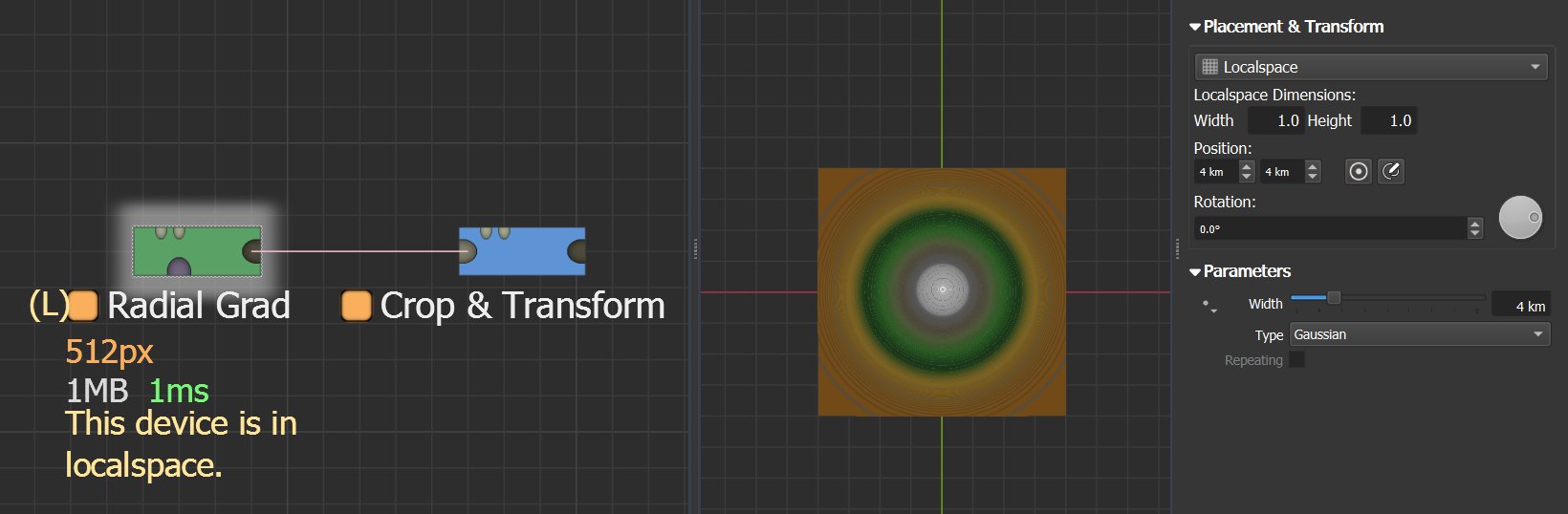
Task: Collapse the Placement & Transform section
Action: 1195,27
